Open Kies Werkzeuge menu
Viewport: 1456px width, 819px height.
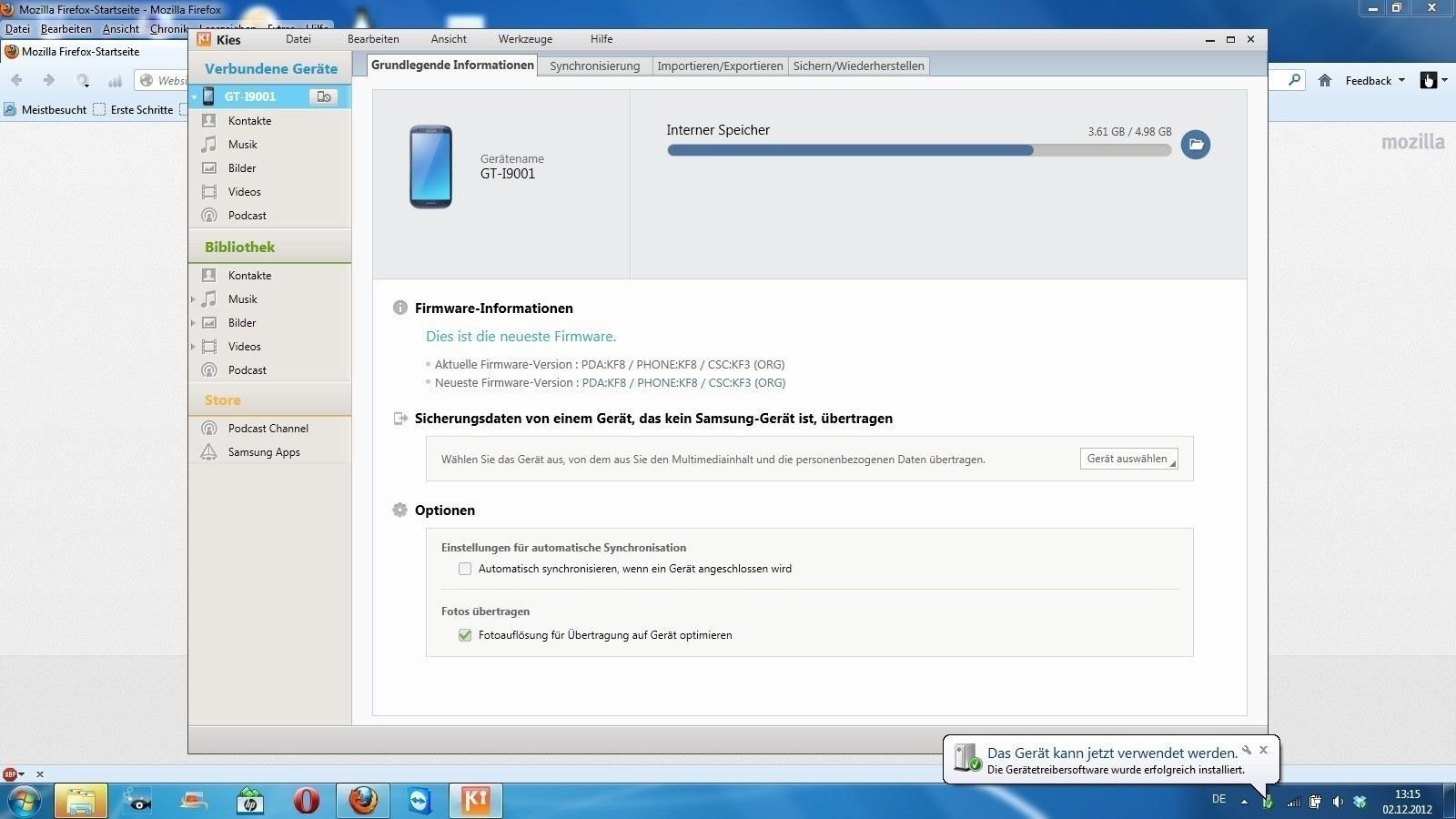[x=525, y=39]
